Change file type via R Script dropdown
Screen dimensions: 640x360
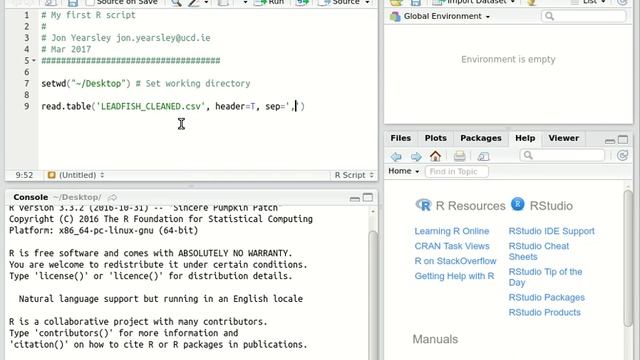(354, 175)
